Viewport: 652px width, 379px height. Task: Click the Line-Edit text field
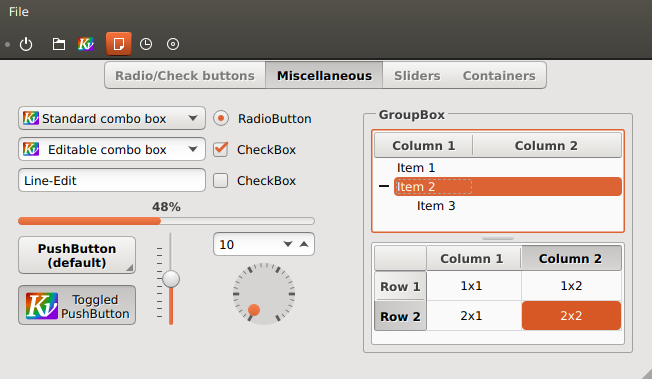(x=112, y=181)
